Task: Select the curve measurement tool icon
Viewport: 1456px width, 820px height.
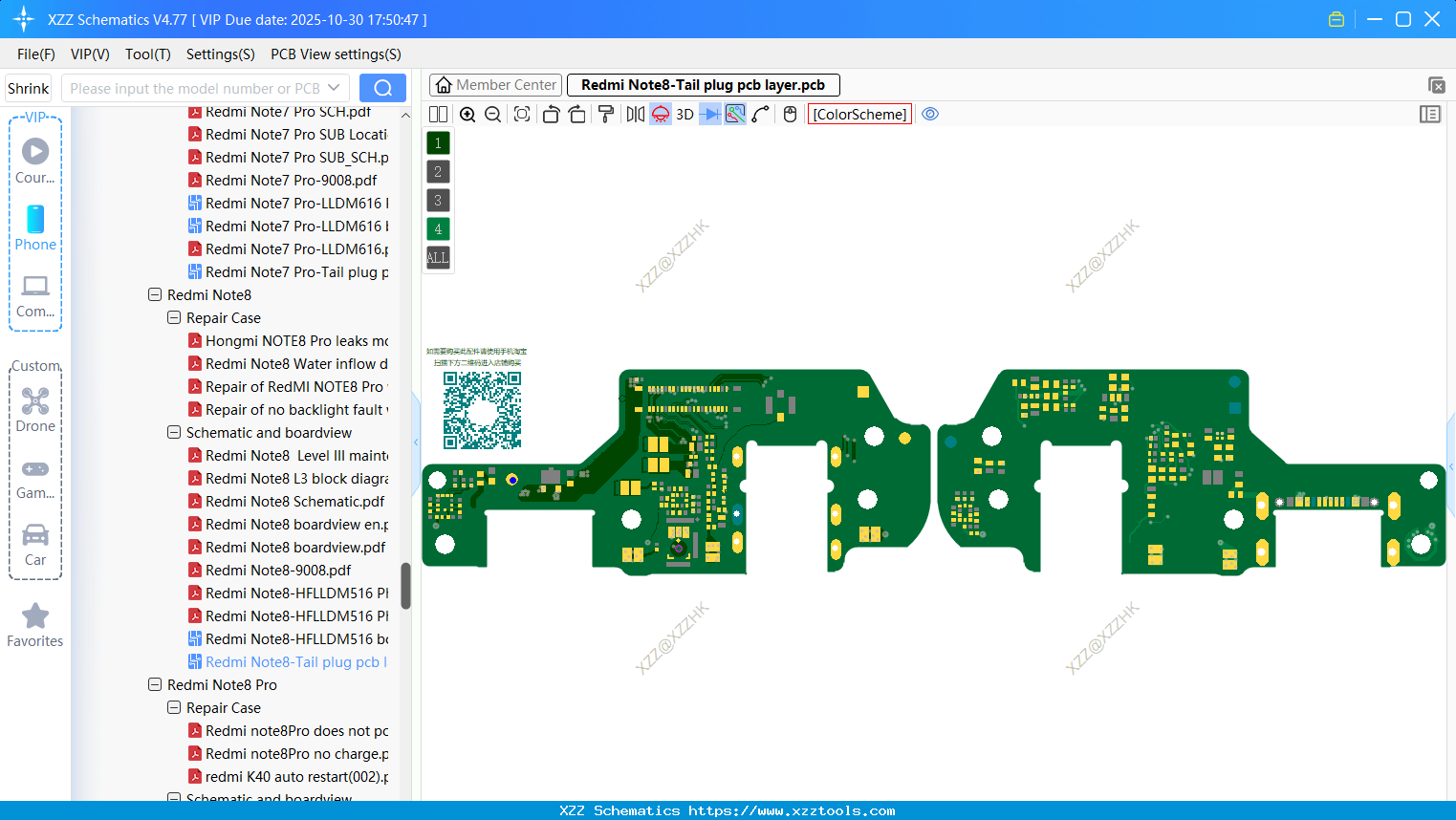Action: pos(760,114)
